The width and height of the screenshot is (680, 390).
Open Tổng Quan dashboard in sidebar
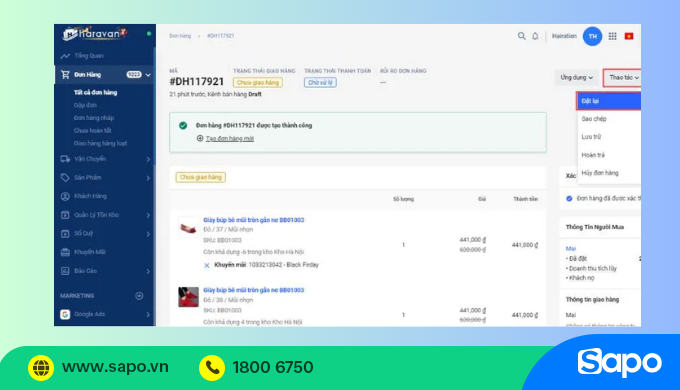88,56
